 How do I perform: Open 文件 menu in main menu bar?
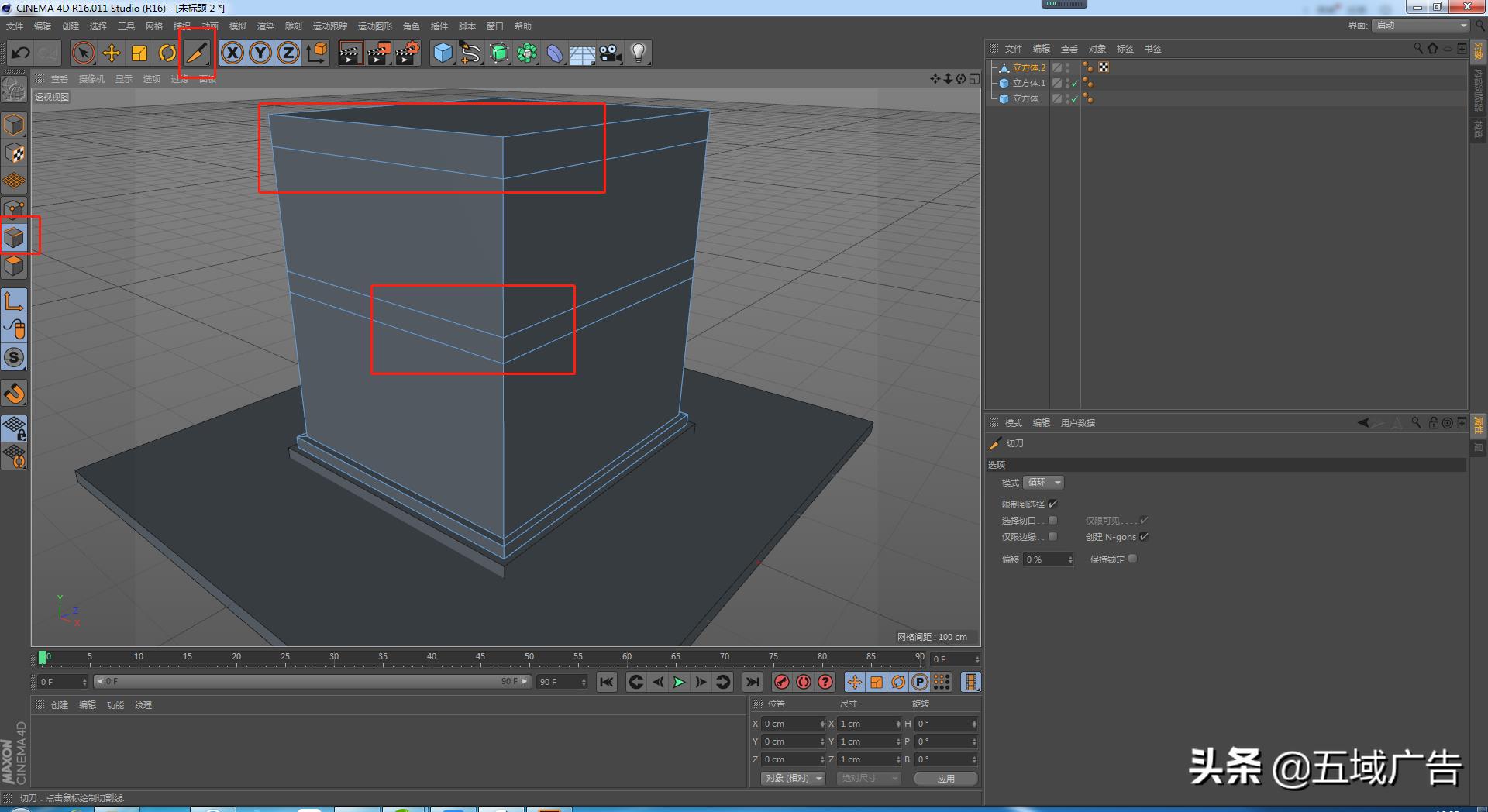[x=15, y=26]
